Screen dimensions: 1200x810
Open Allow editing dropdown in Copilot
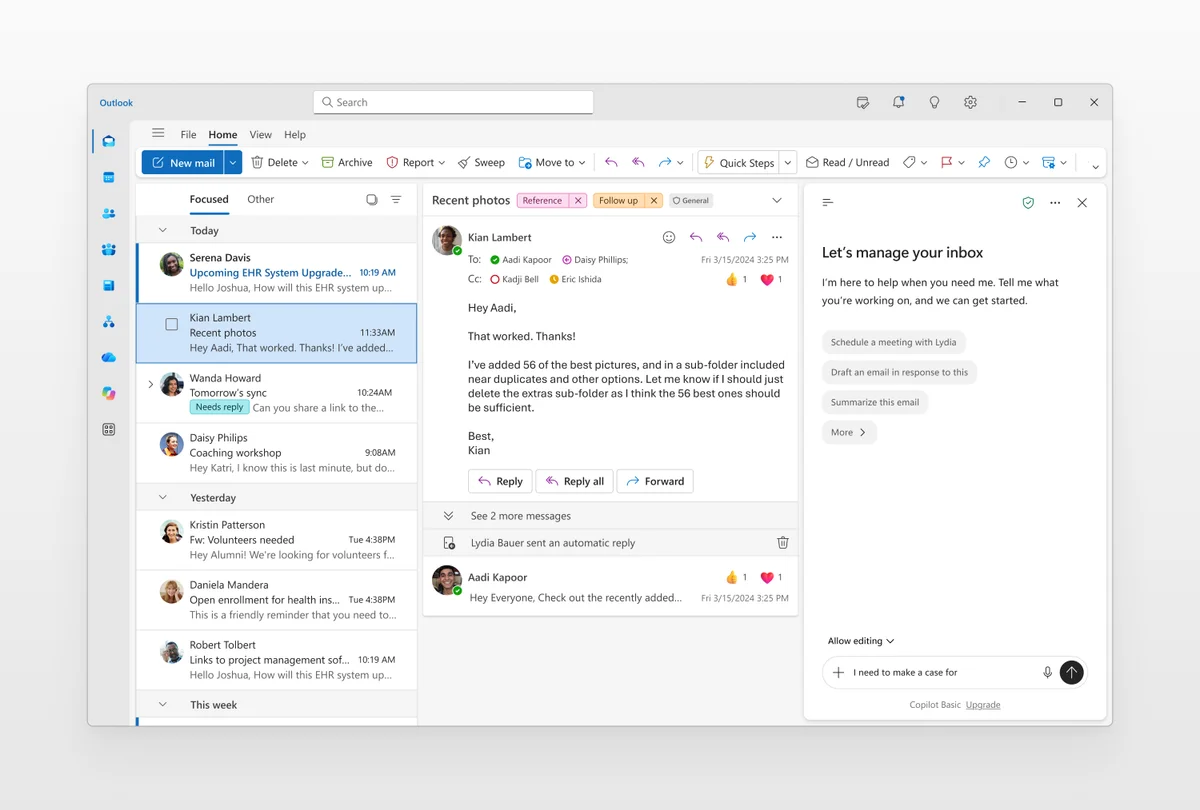tap(861, 641)
